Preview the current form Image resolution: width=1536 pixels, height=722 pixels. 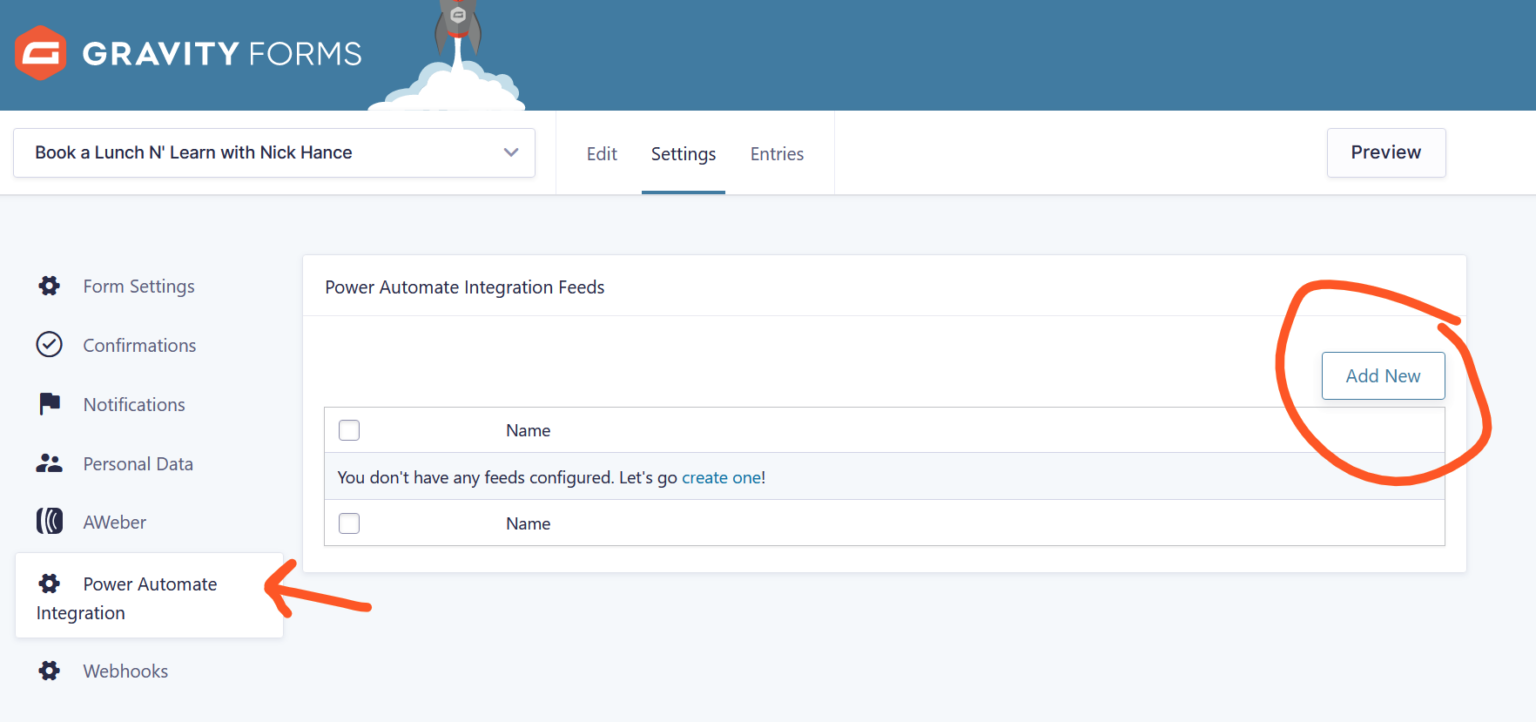click(x=1386, y=152)
